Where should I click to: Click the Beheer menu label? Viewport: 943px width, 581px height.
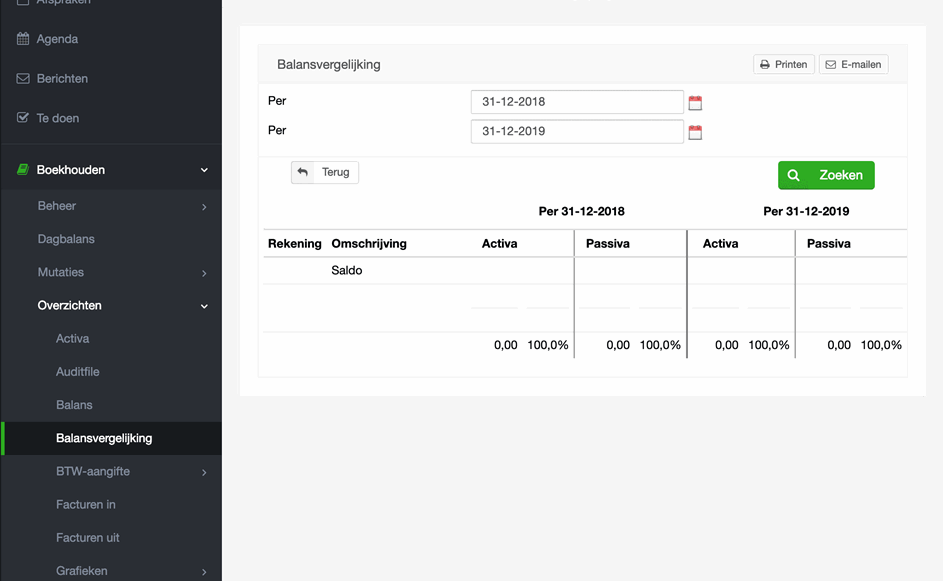coord(57,206)
